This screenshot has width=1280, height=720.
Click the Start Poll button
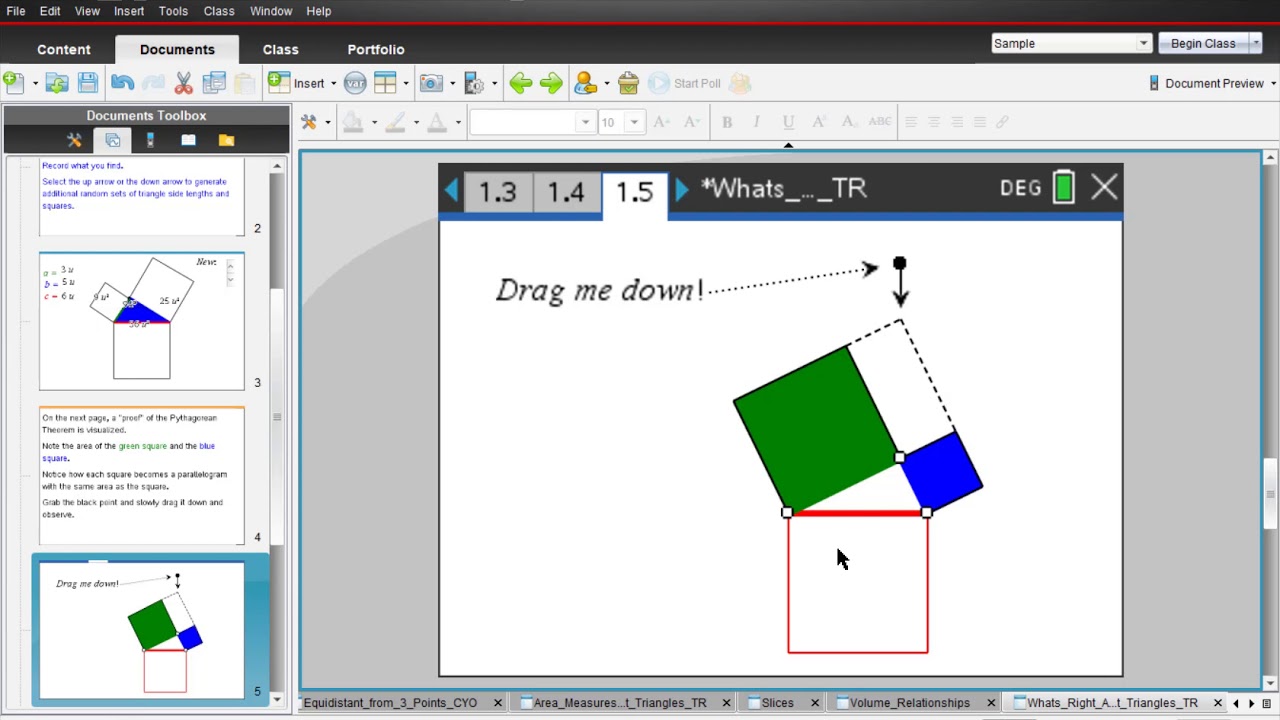[x=686, y=83]
